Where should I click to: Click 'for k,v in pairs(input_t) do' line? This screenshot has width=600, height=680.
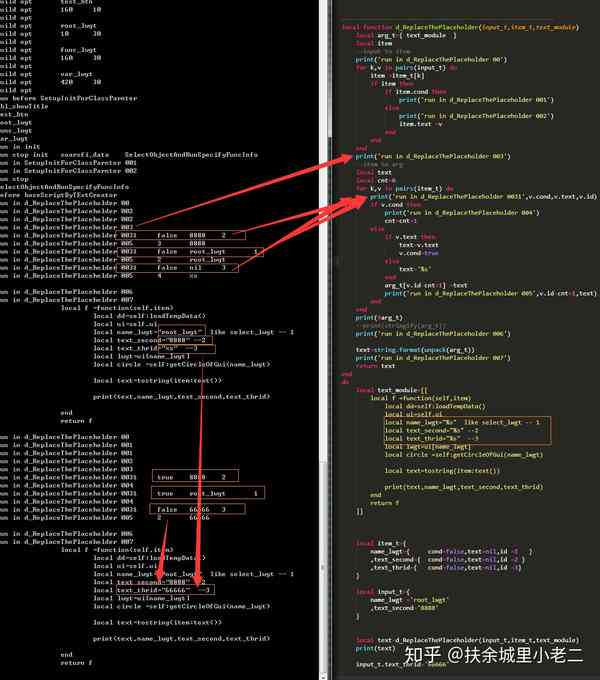pos(407,67)
